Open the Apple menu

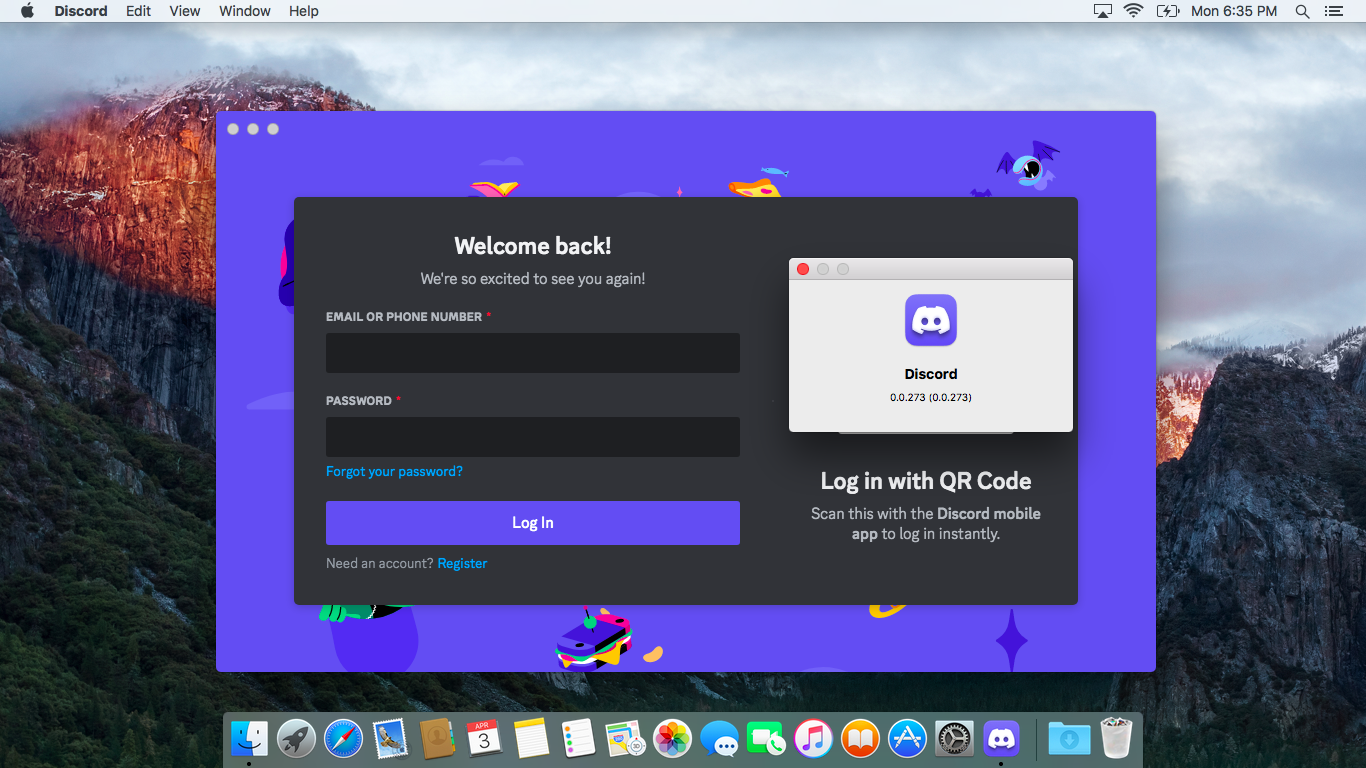click(x=27, y=11)
